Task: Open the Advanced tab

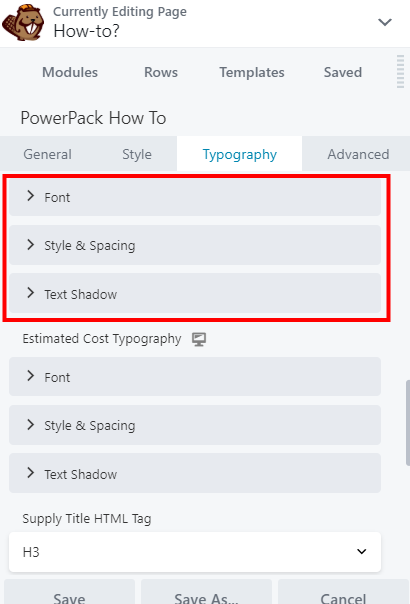Action: click(358, 154)
